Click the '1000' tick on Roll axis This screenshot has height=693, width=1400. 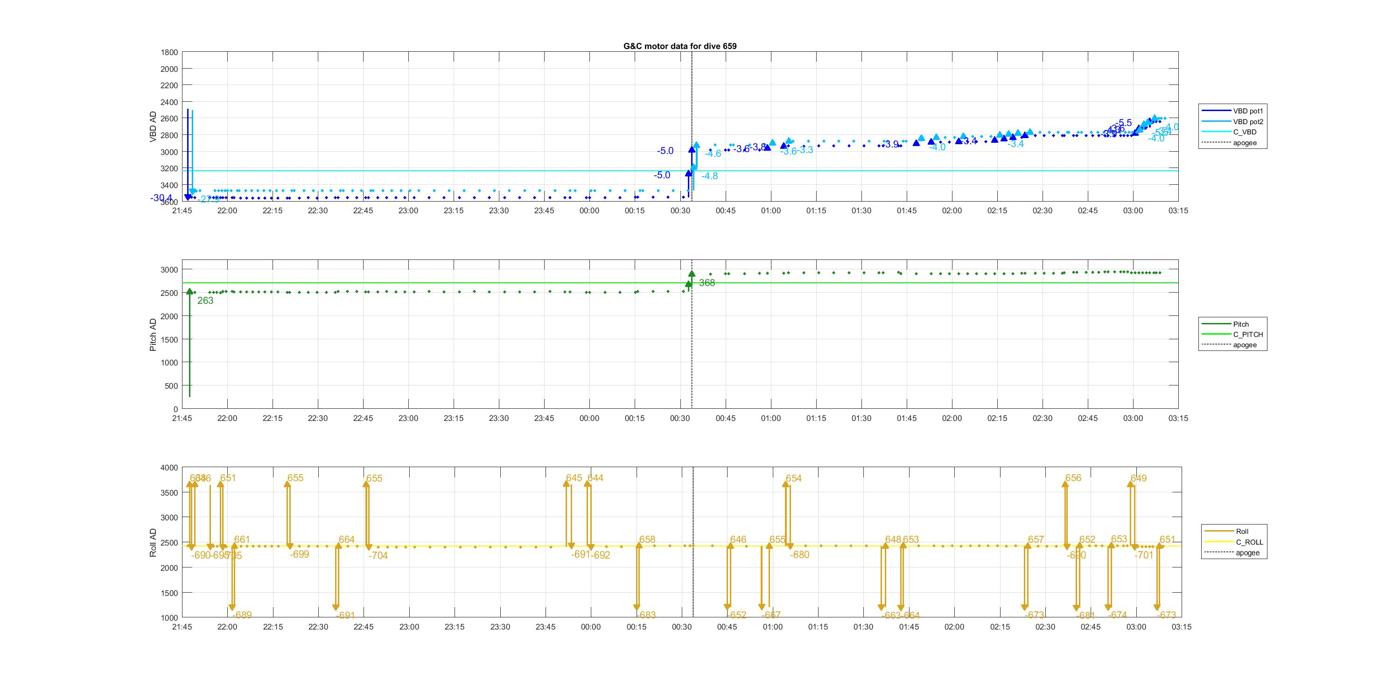click(x=169, y=618)
